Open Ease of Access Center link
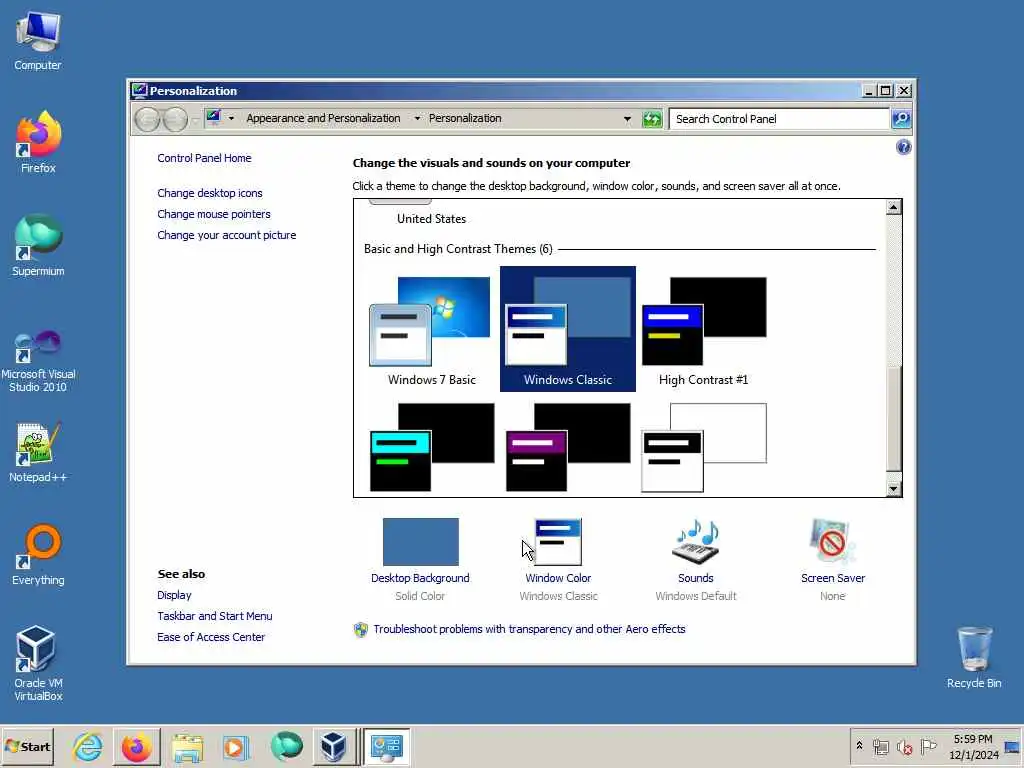 211,637
